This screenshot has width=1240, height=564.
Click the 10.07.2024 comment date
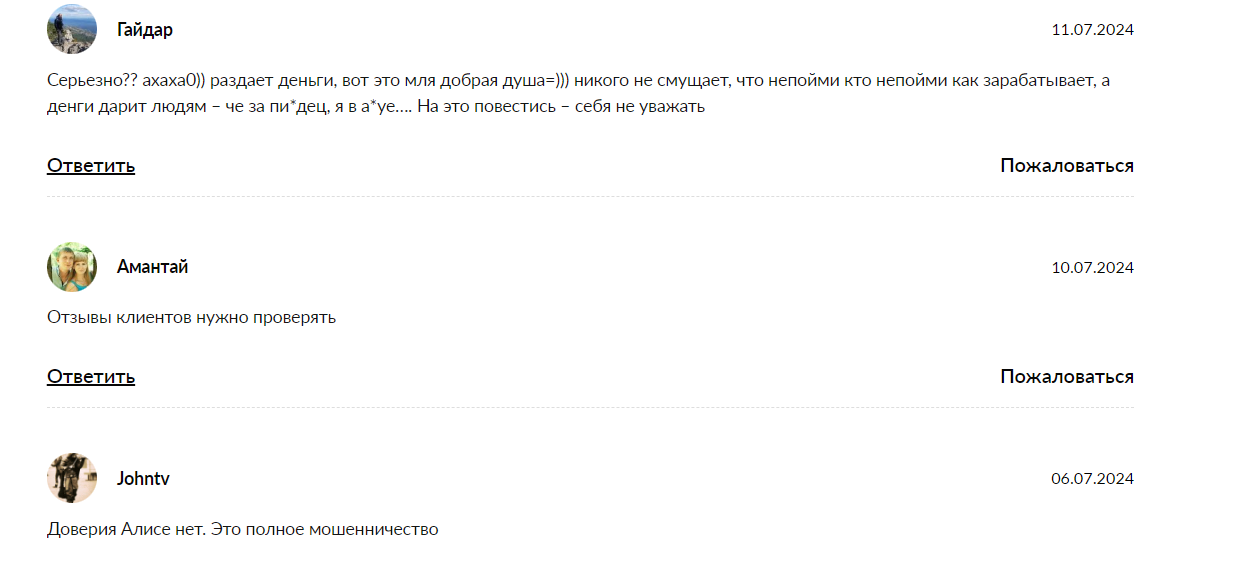pos(1092,268)
